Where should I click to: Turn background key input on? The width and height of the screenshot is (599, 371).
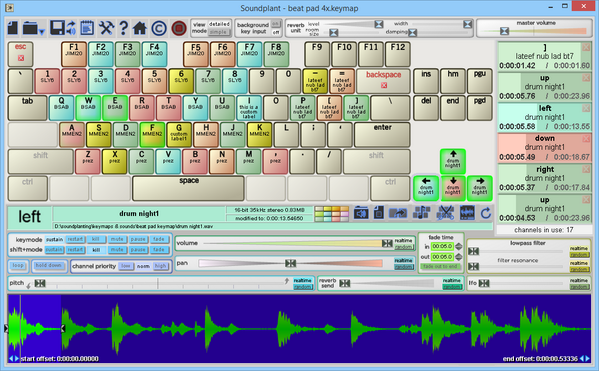tap(275, 24)
